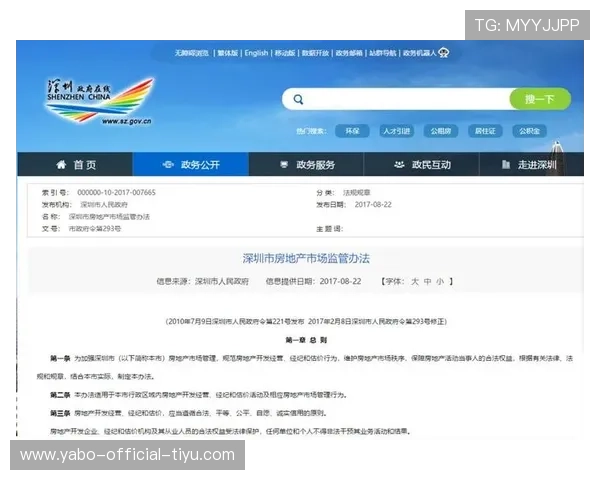
Task: Switch to 繁体版 version
Action: click(x=228, y=53)
